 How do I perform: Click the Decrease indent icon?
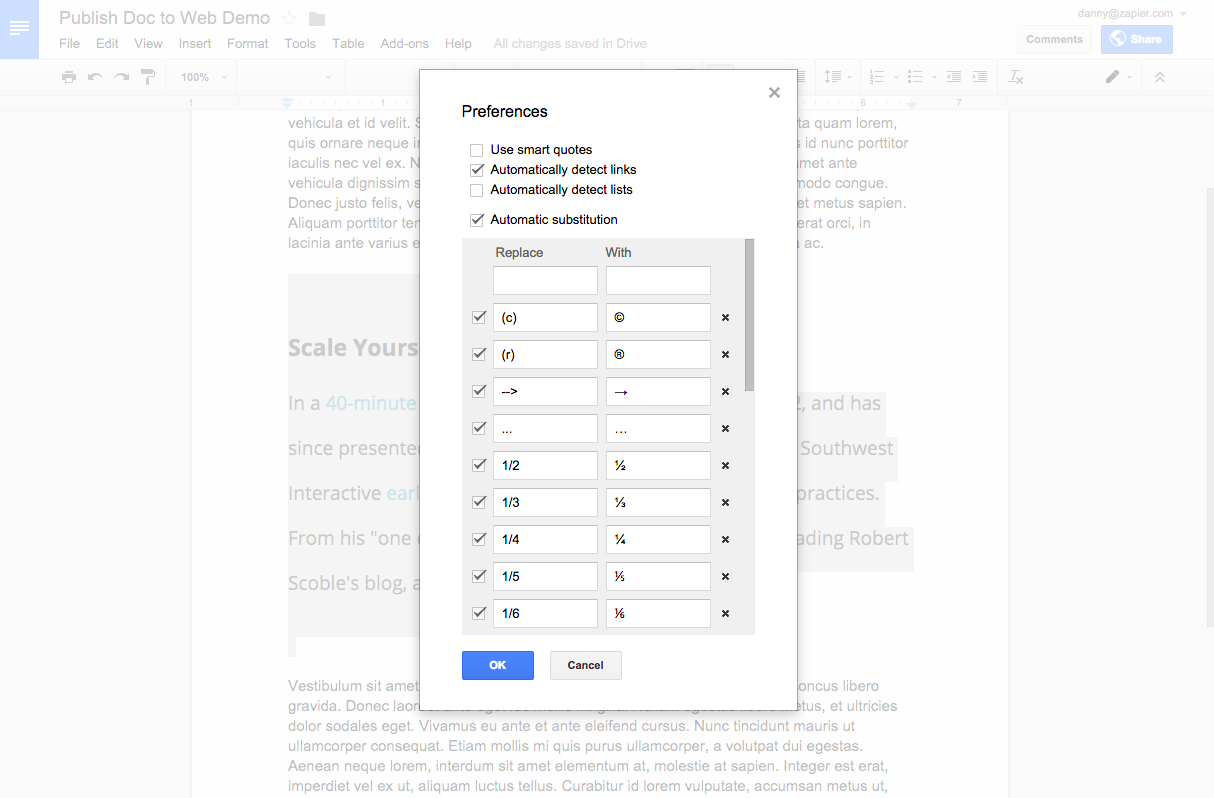point(954,77)
